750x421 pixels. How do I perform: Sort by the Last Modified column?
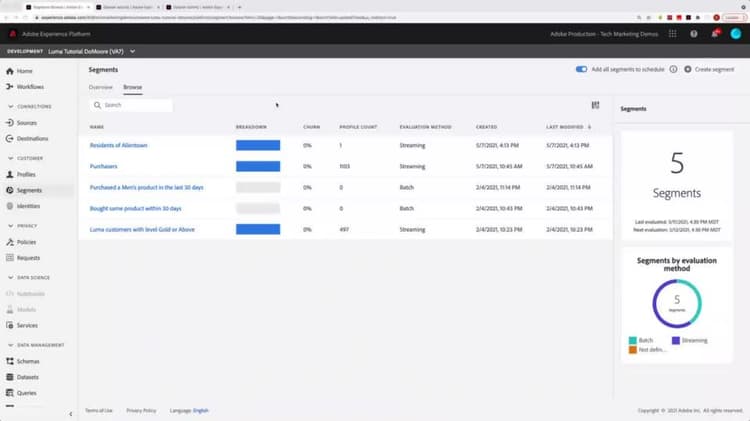pos(568,127)
